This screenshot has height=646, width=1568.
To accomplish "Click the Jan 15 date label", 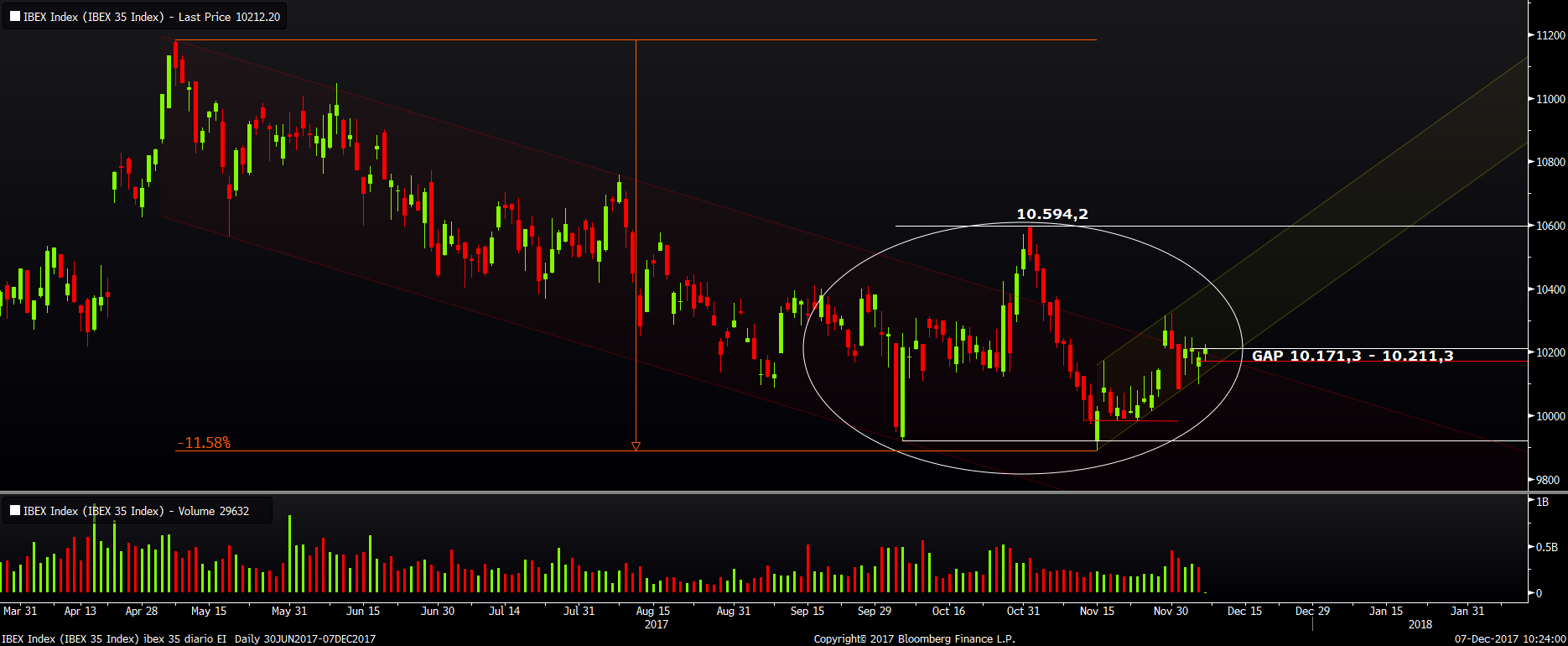I will pos(1386,611).
